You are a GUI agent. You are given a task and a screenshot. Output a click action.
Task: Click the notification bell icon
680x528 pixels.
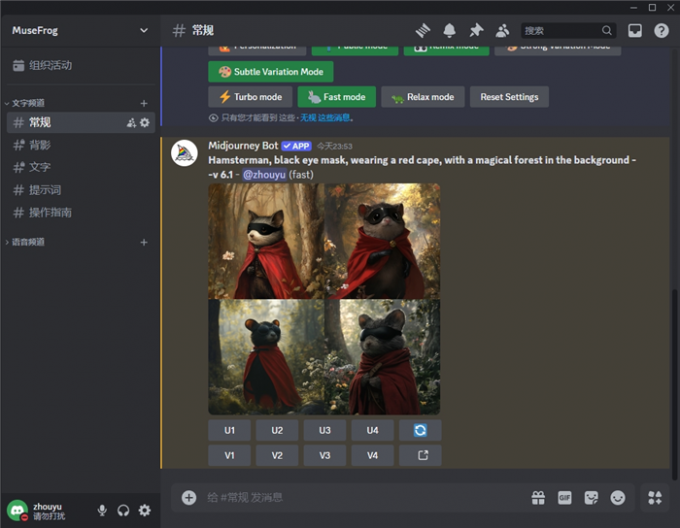(x=449, y=30)
